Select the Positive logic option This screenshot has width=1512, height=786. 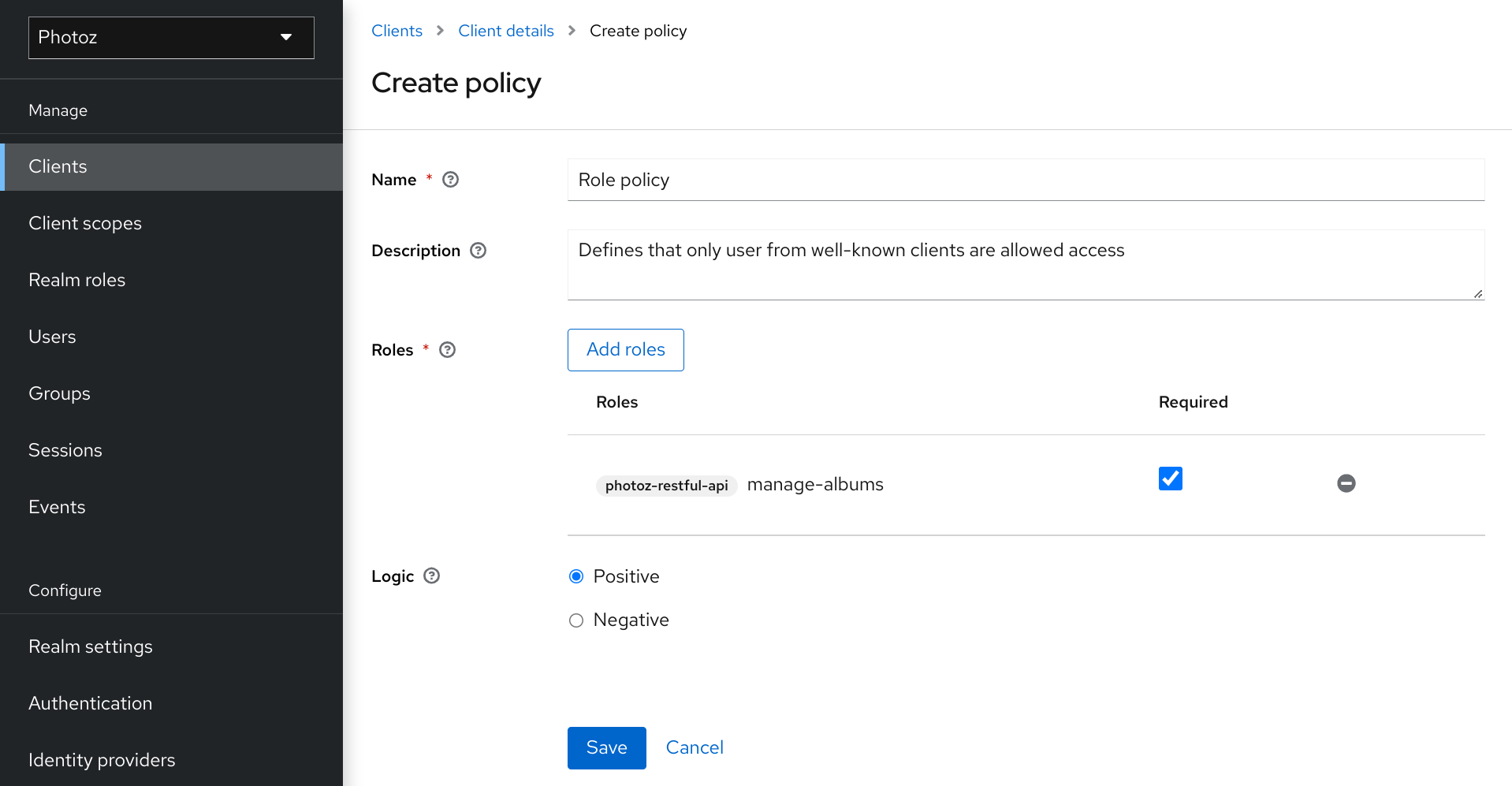coord(575,576)
